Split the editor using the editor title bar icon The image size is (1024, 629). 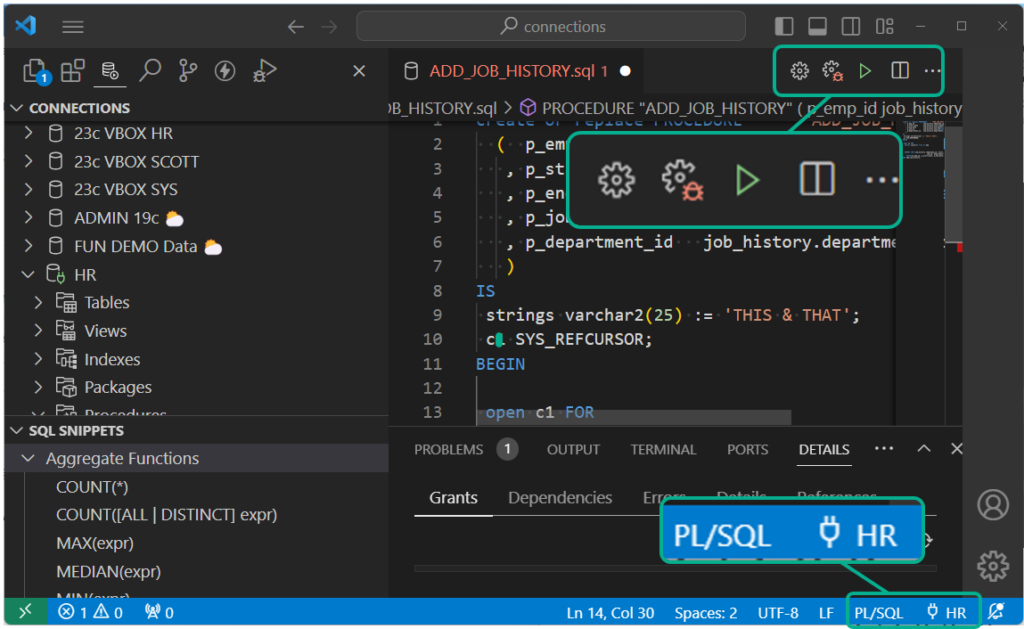900,70
